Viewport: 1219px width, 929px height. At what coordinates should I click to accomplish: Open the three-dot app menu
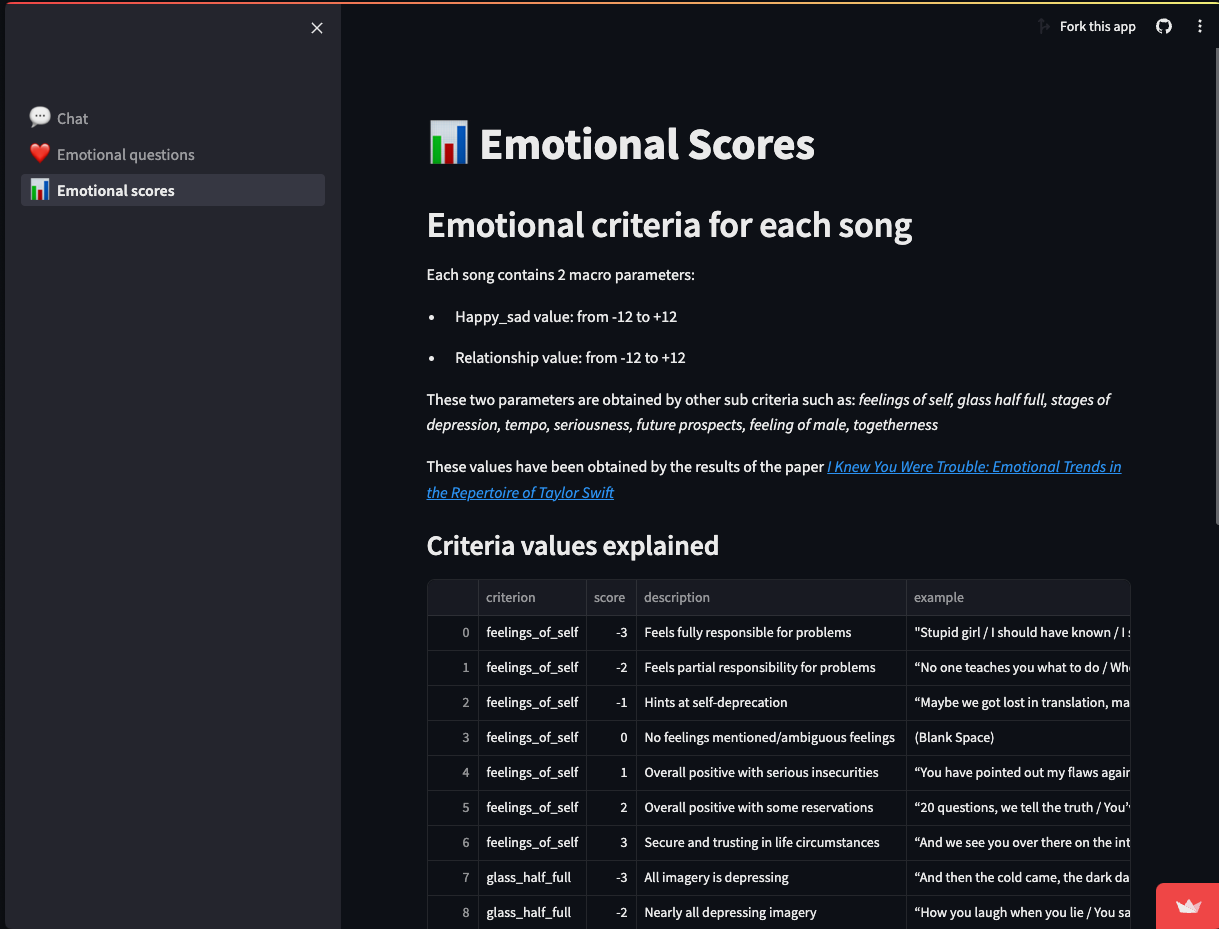[1200, 27]
